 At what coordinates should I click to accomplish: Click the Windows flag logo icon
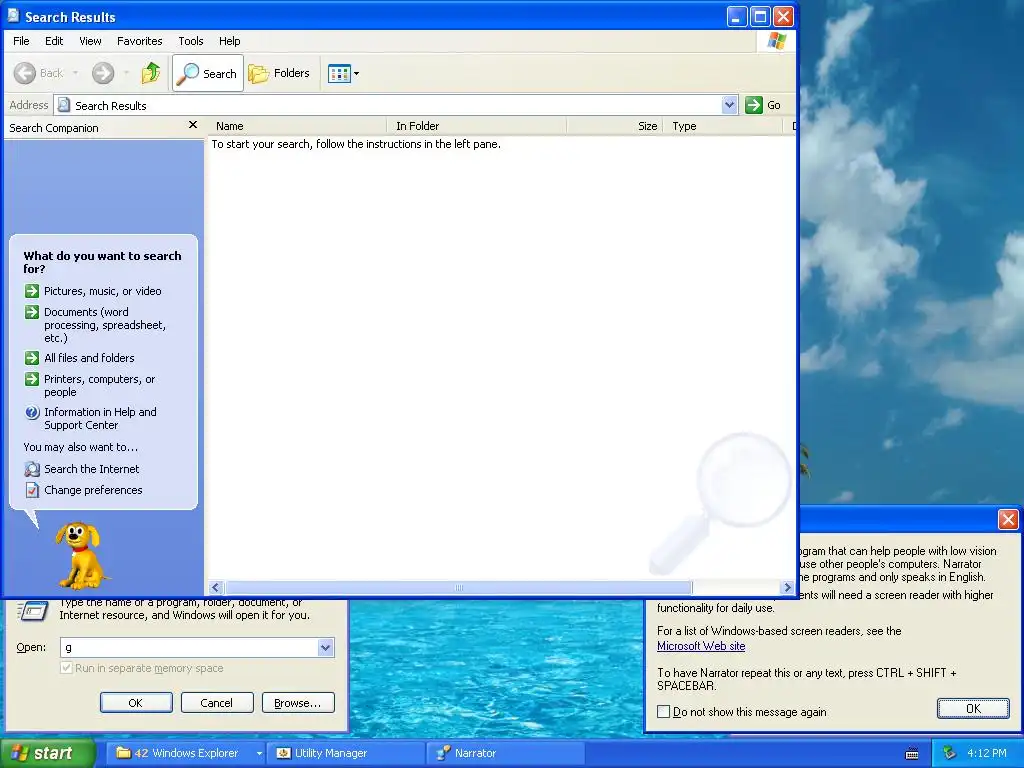776,40
